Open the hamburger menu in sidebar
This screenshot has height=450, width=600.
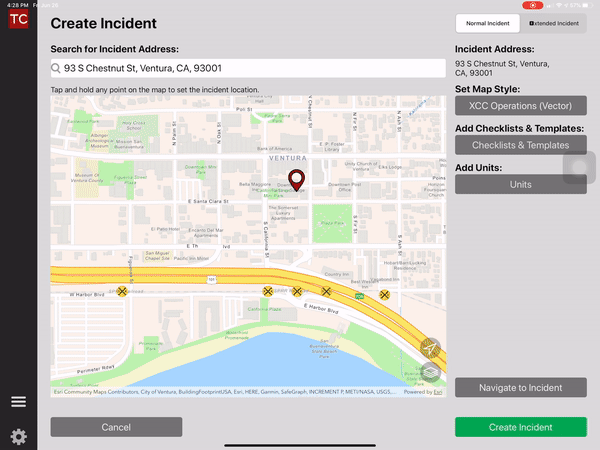click(x=18, y=402)
